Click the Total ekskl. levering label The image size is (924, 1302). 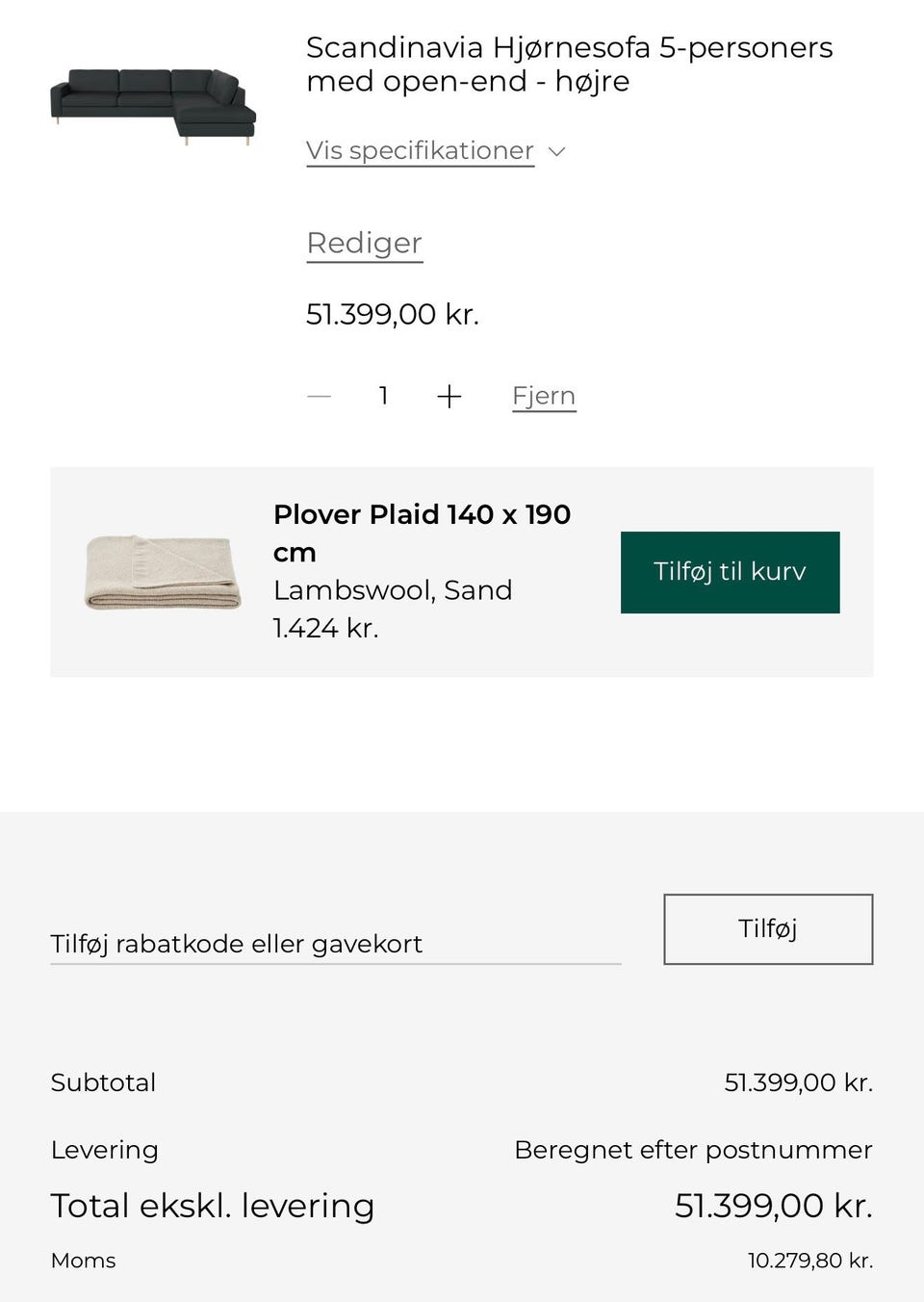pyautogui.click(x=213, y=1206)
